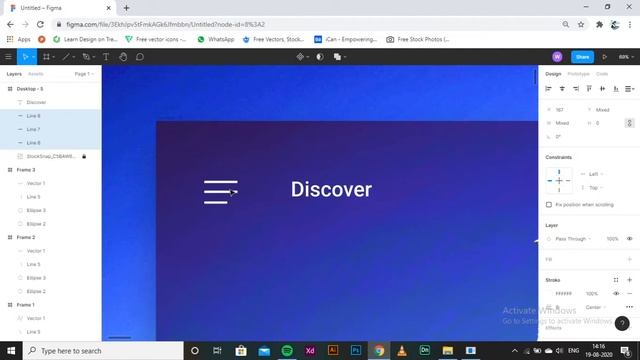Click stroke opacity 100% field
640x360 pixels.
[x=592, y=293]
